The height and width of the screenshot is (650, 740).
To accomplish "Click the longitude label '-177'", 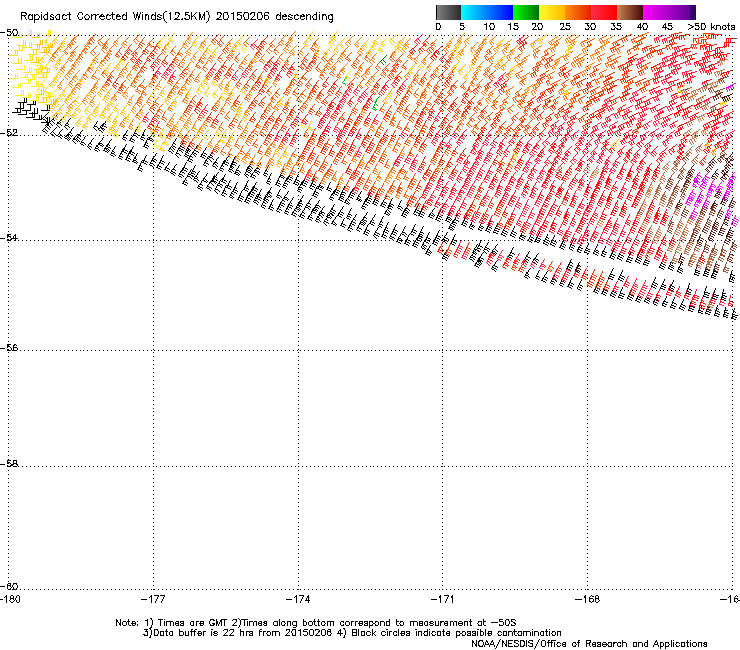I will [153, 599].
